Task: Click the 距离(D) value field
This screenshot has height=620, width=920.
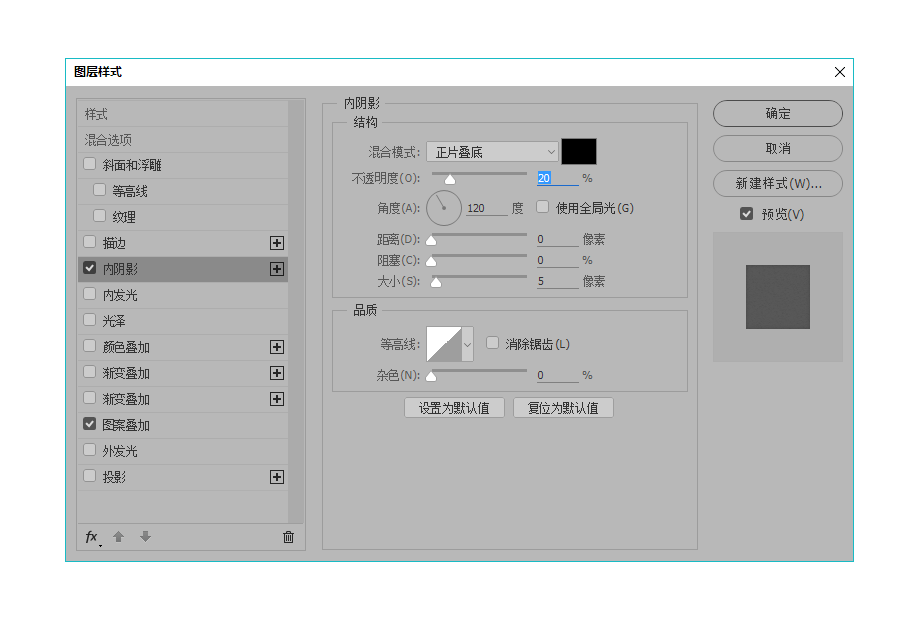Action: click(x=557, y=239)
